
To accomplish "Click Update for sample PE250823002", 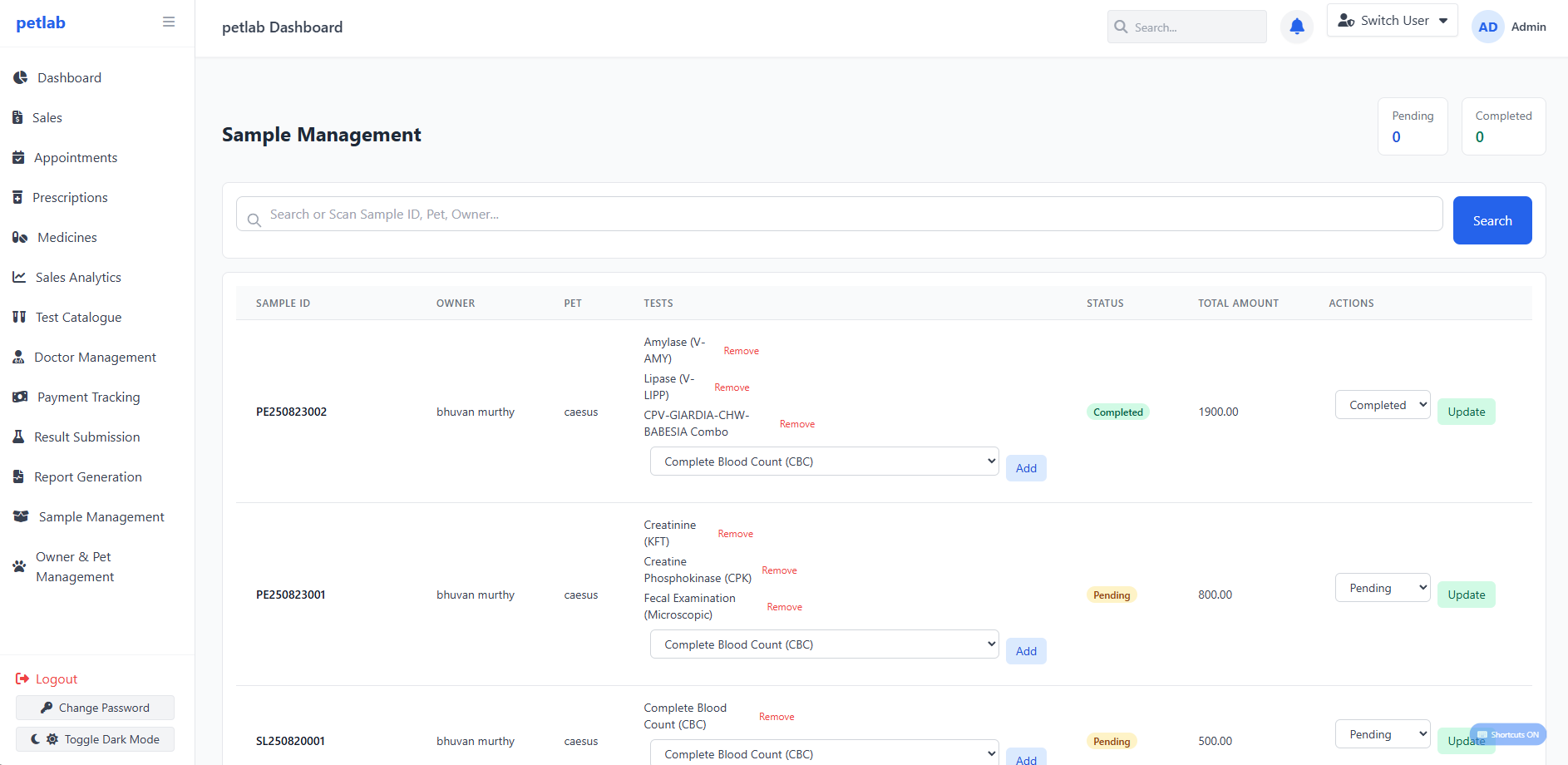I will [x=1466, y=411].
